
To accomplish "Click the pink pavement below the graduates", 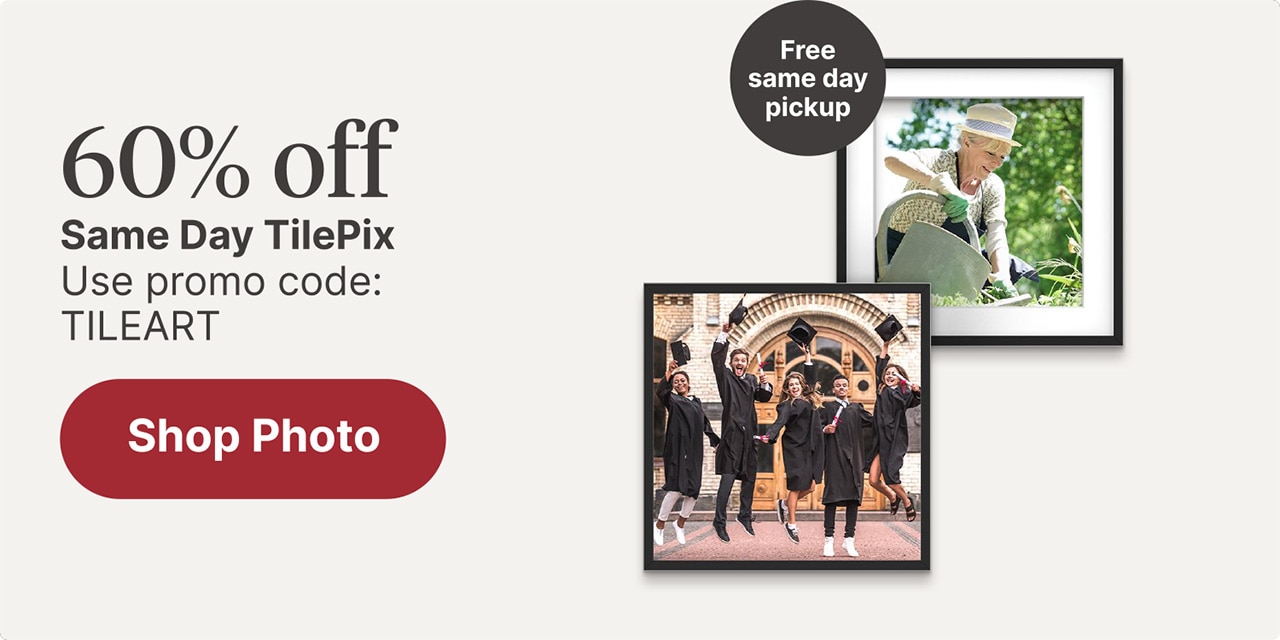I will pos(787,541).
